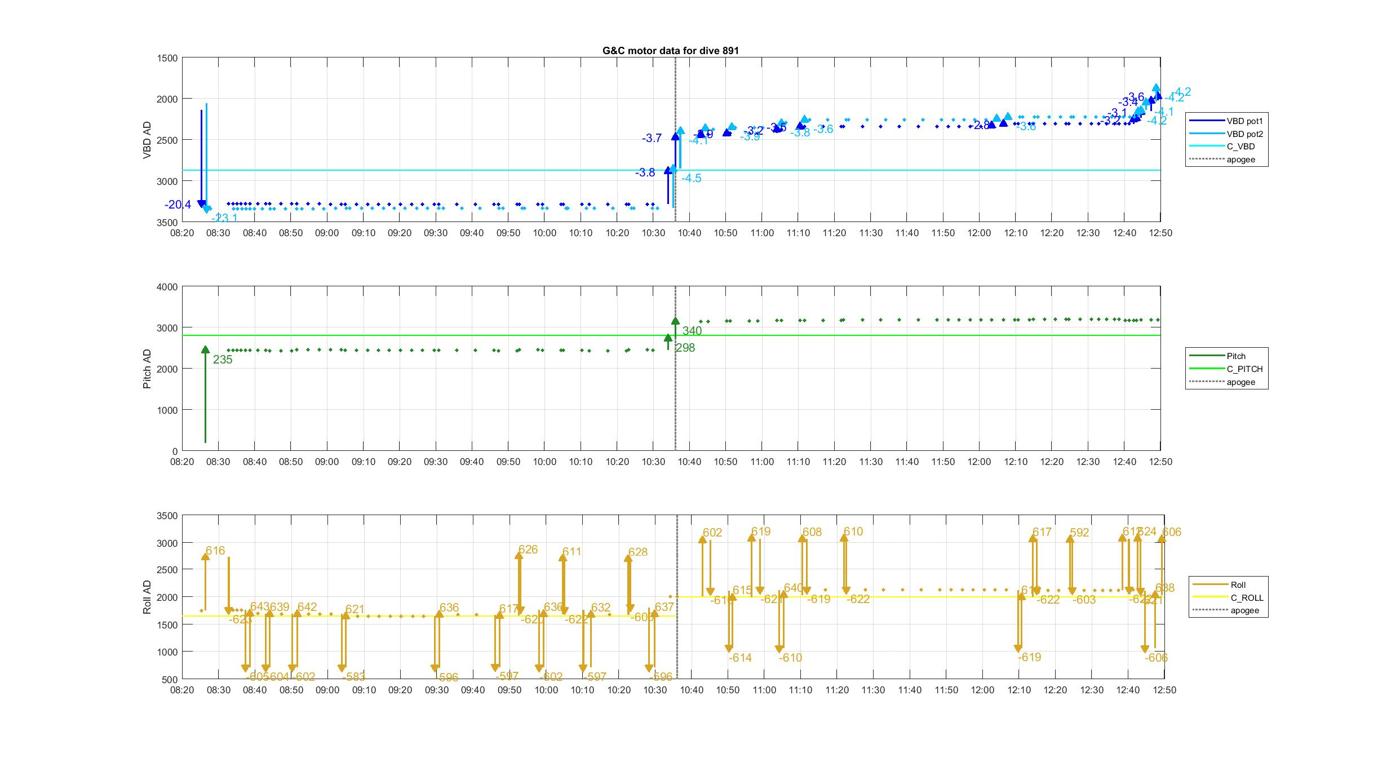The image size is (1400, 764).
Task: Click the 'Pitch AD' y-axis label
Action: click(148, 369)
